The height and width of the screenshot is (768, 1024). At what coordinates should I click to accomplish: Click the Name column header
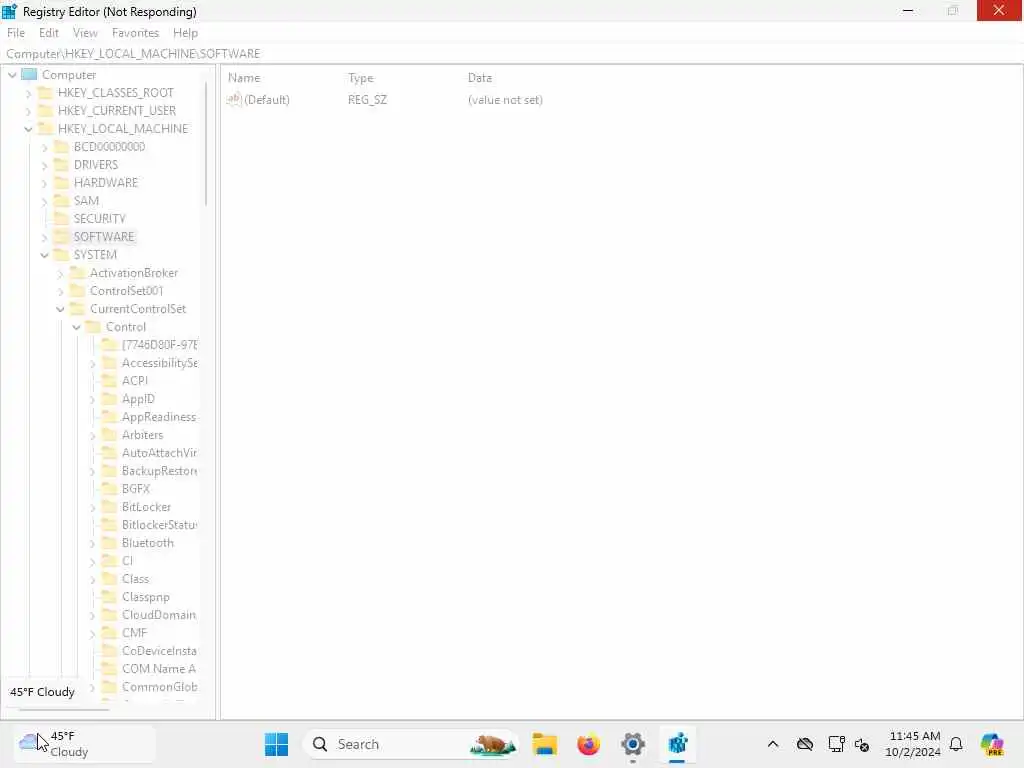pos(244,78)
